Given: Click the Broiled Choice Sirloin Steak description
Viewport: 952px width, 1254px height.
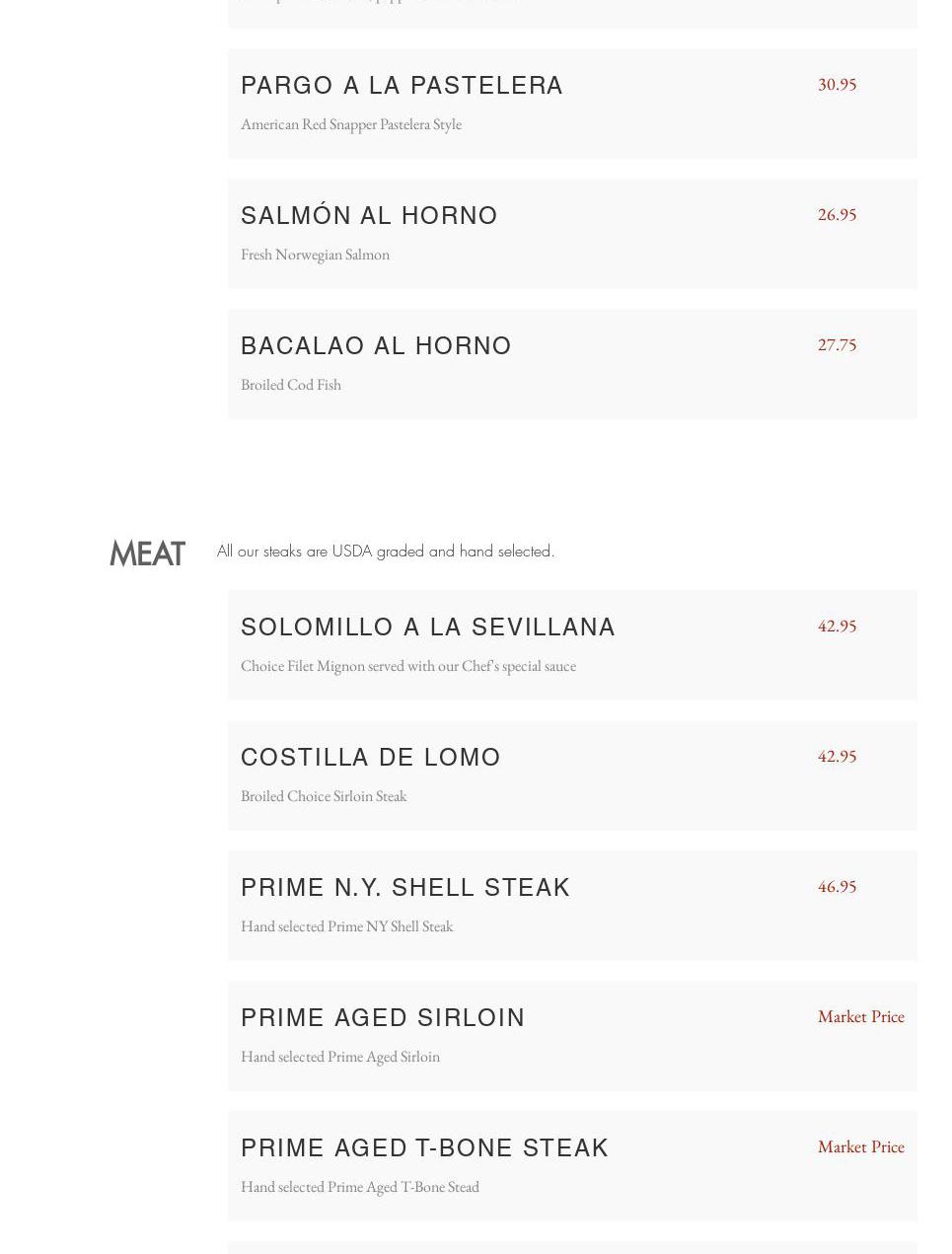Looking at the screenshot, I should (x=324, y=796).
